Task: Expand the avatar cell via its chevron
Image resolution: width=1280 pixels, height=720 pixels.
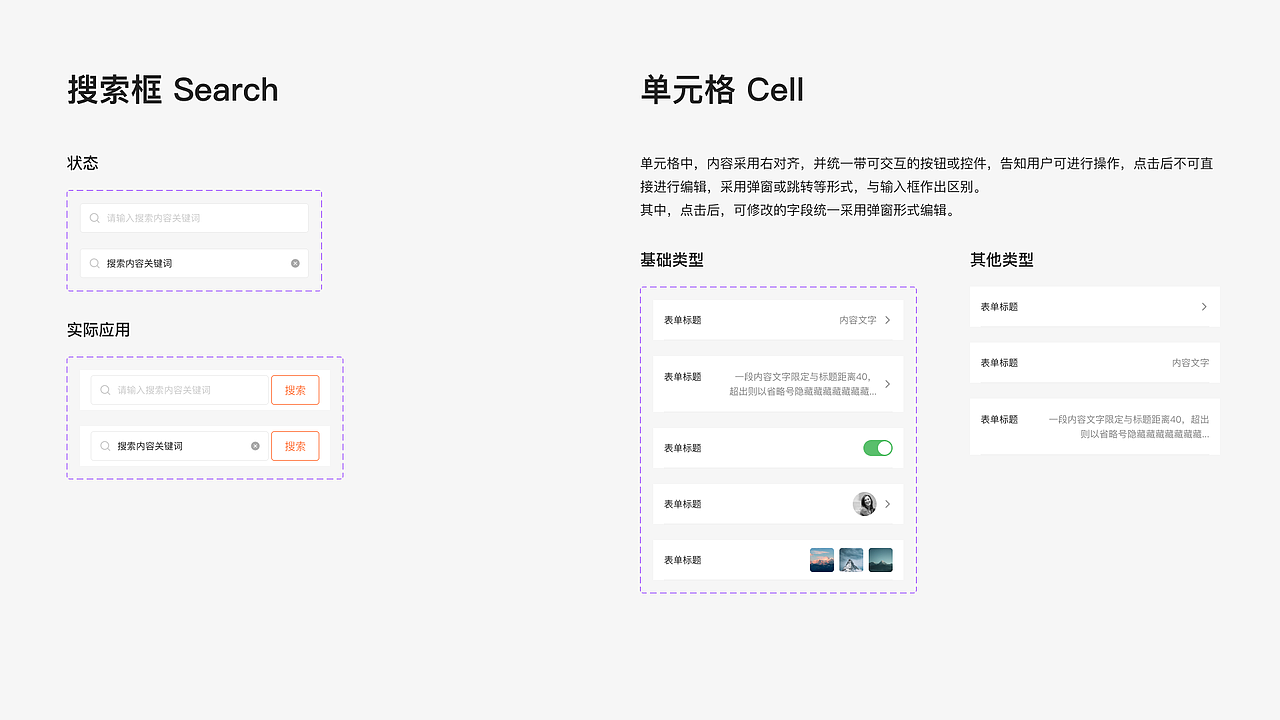Action: pos(887,503)
